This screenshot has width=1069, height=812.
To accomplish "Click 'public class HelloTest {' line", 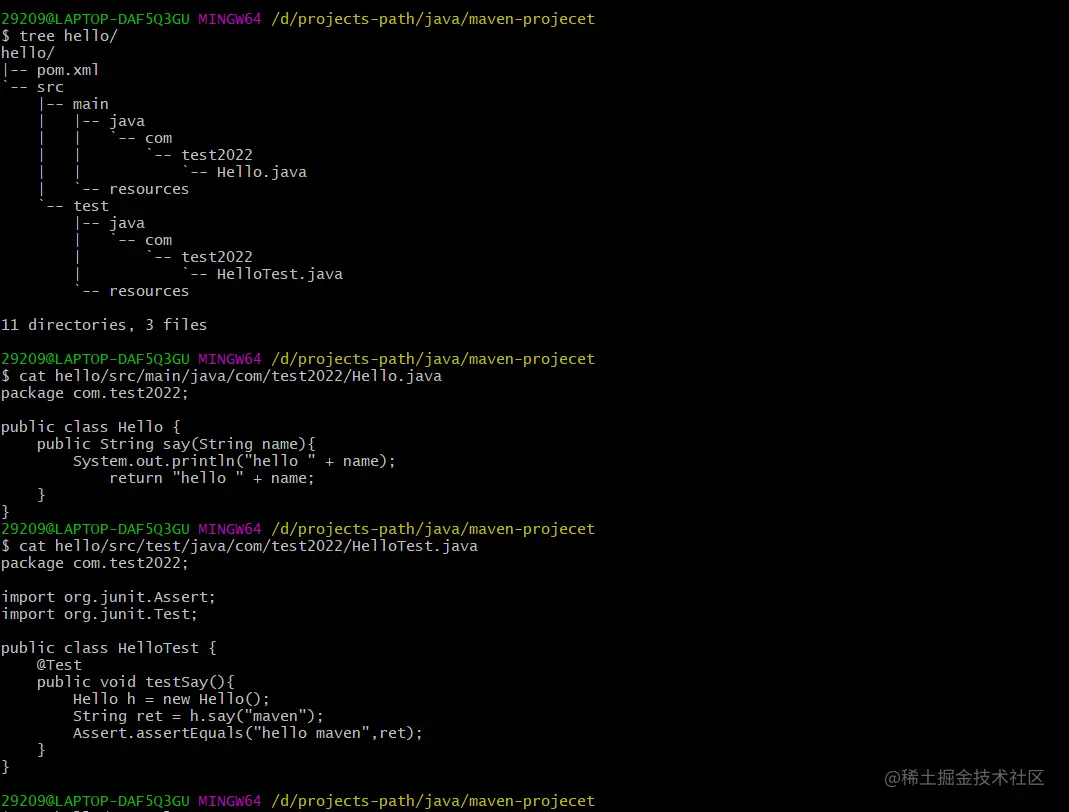I will point(109,648).
